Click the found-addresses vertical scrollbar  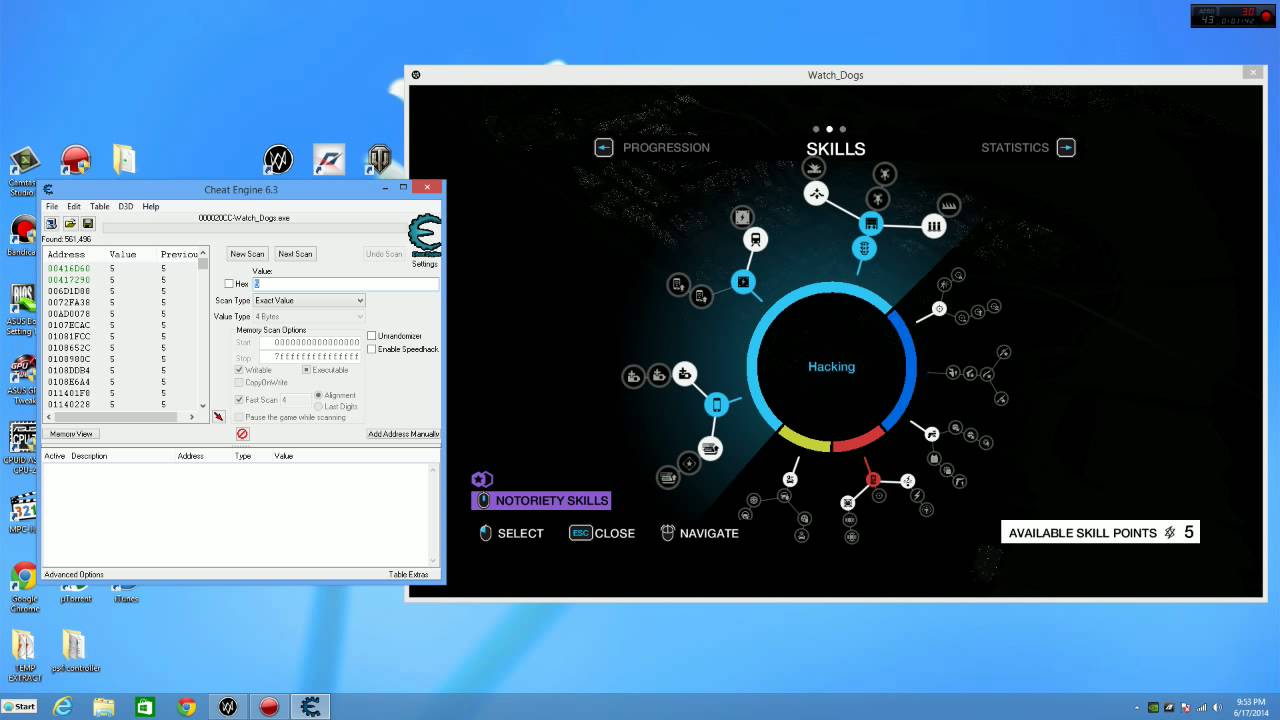click(x=203, y=329)
